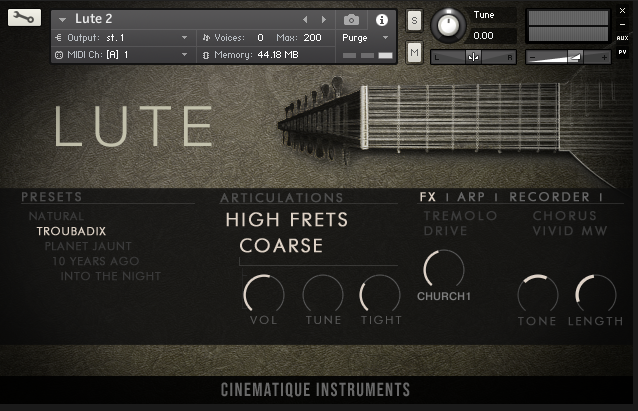This screenshot has width=638, height=411.
Task: Click the TONE knob
Action: (x=538, y=295)
